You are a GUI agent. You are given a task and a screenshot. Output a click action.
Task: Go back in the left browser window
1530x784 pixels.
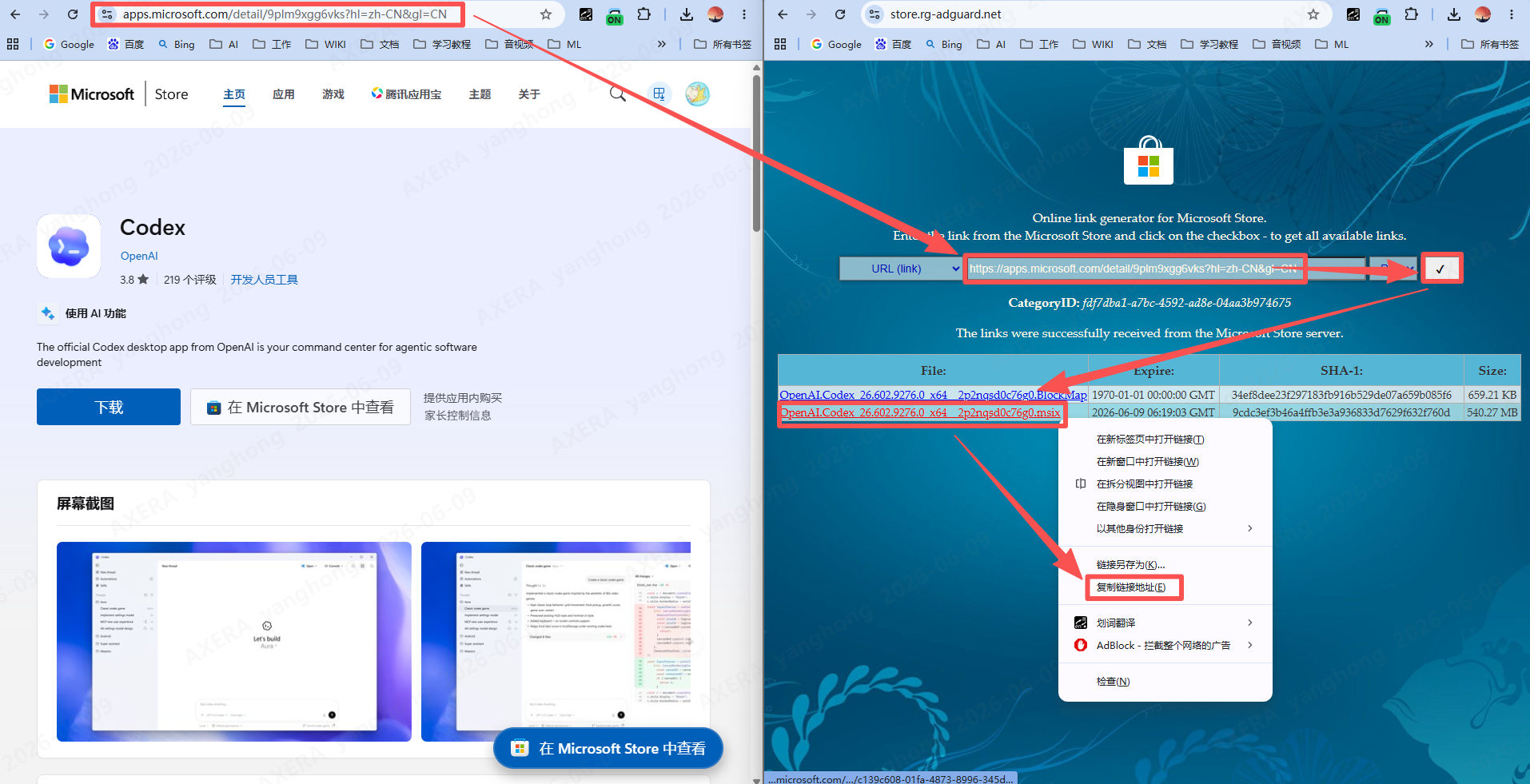(x=15, y=14)
